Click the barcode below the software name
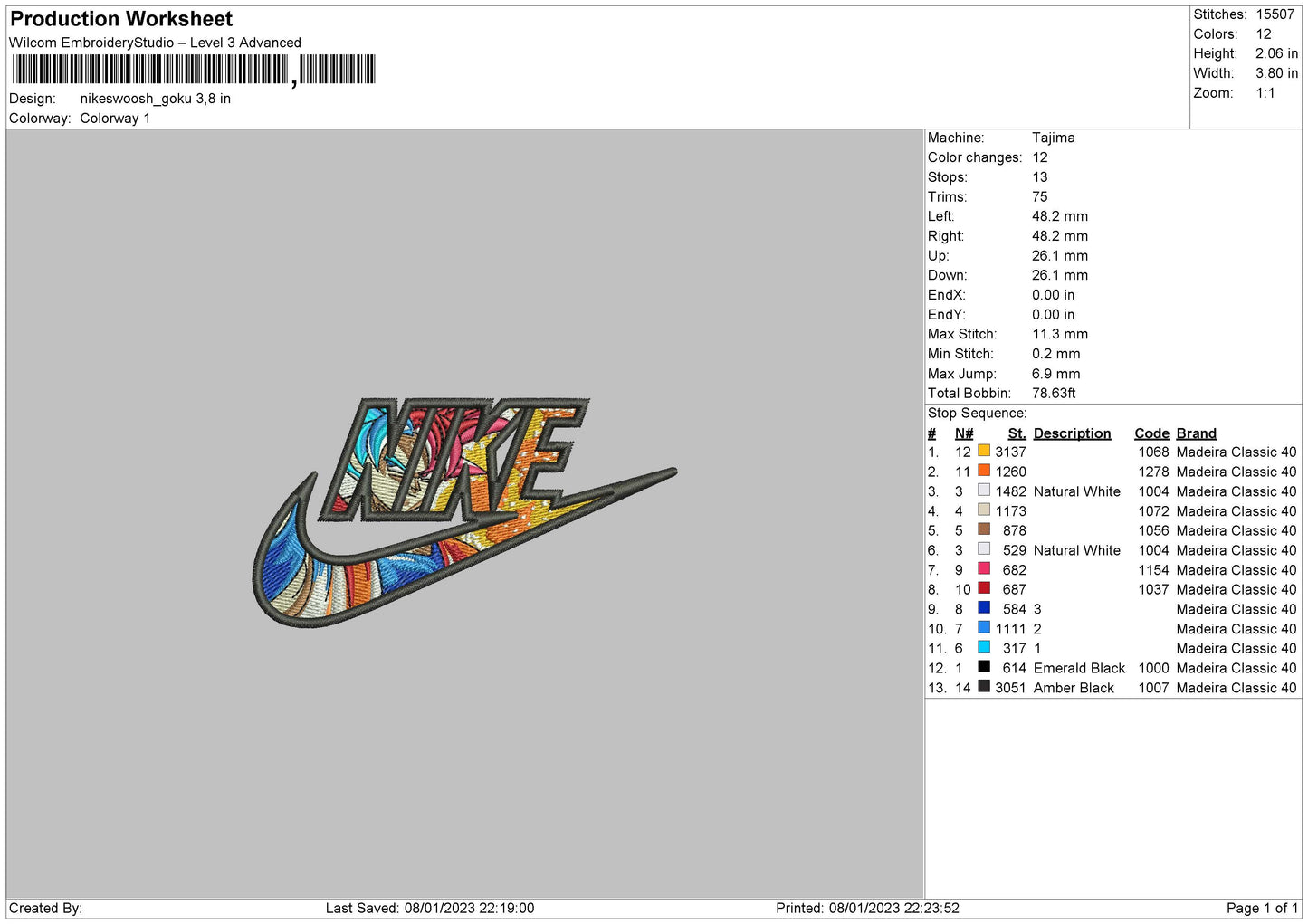 point(194,70)
